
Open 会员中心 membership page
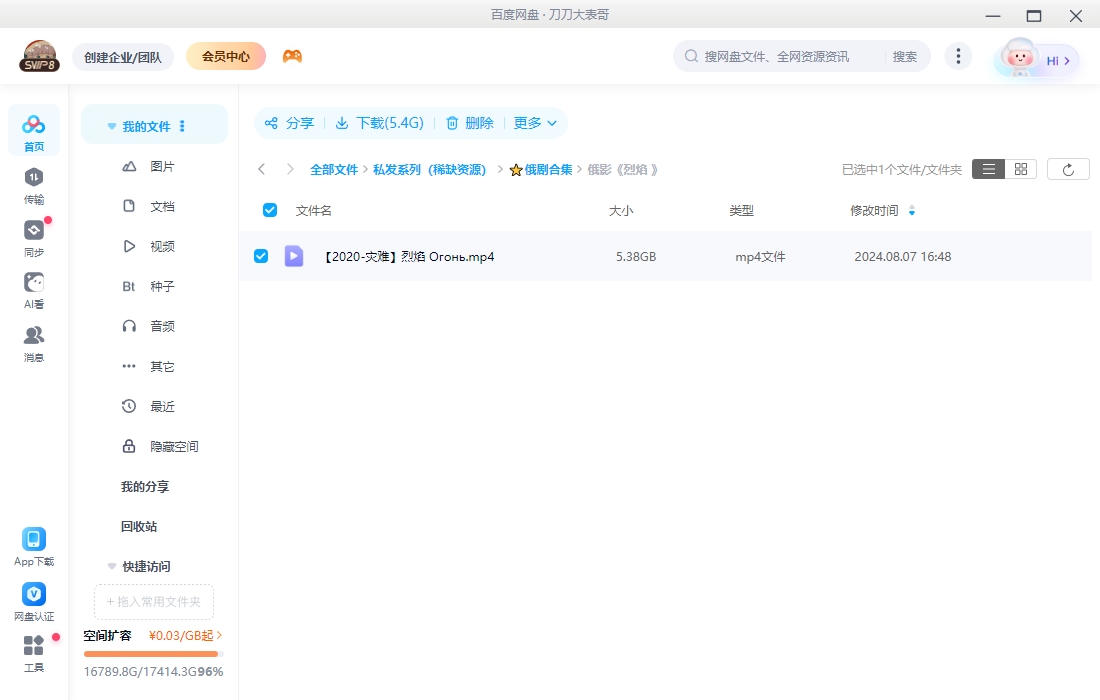click(225, 56)
